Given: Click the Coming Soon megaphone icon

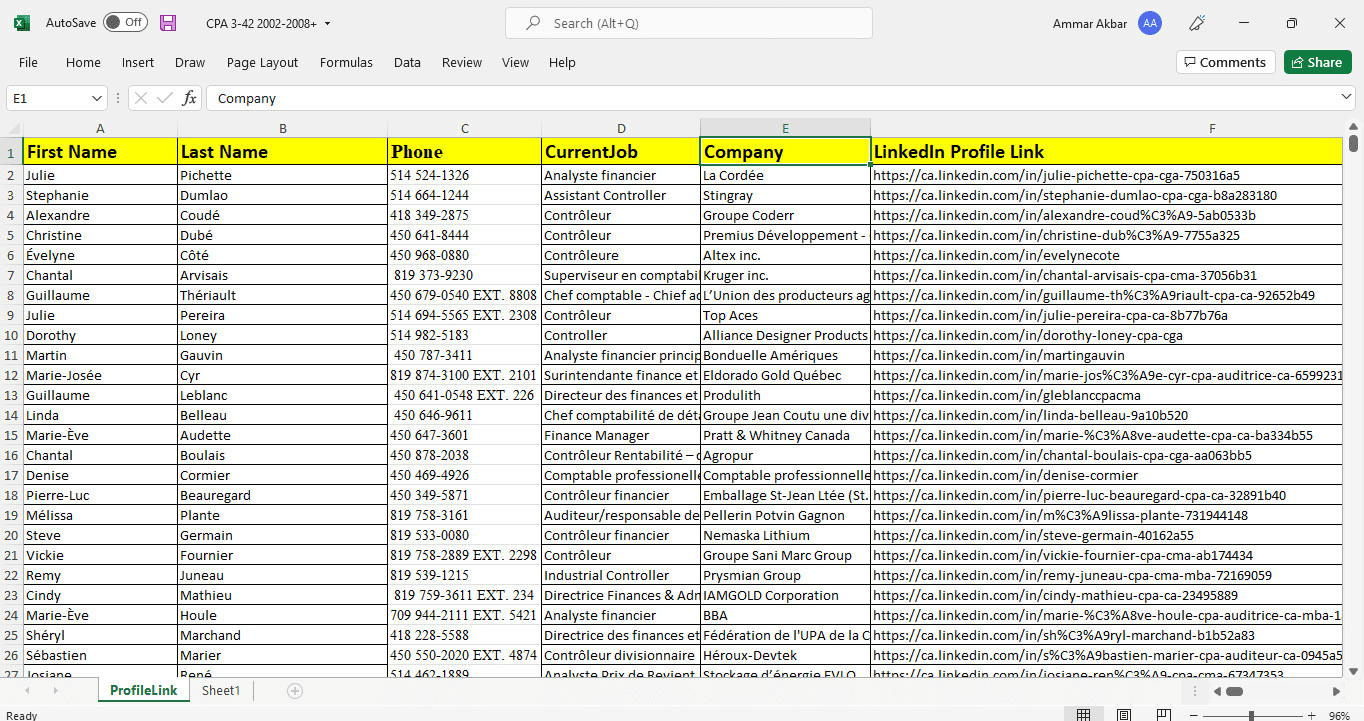Looking at the screenshot, I should tap(1196, 23).
